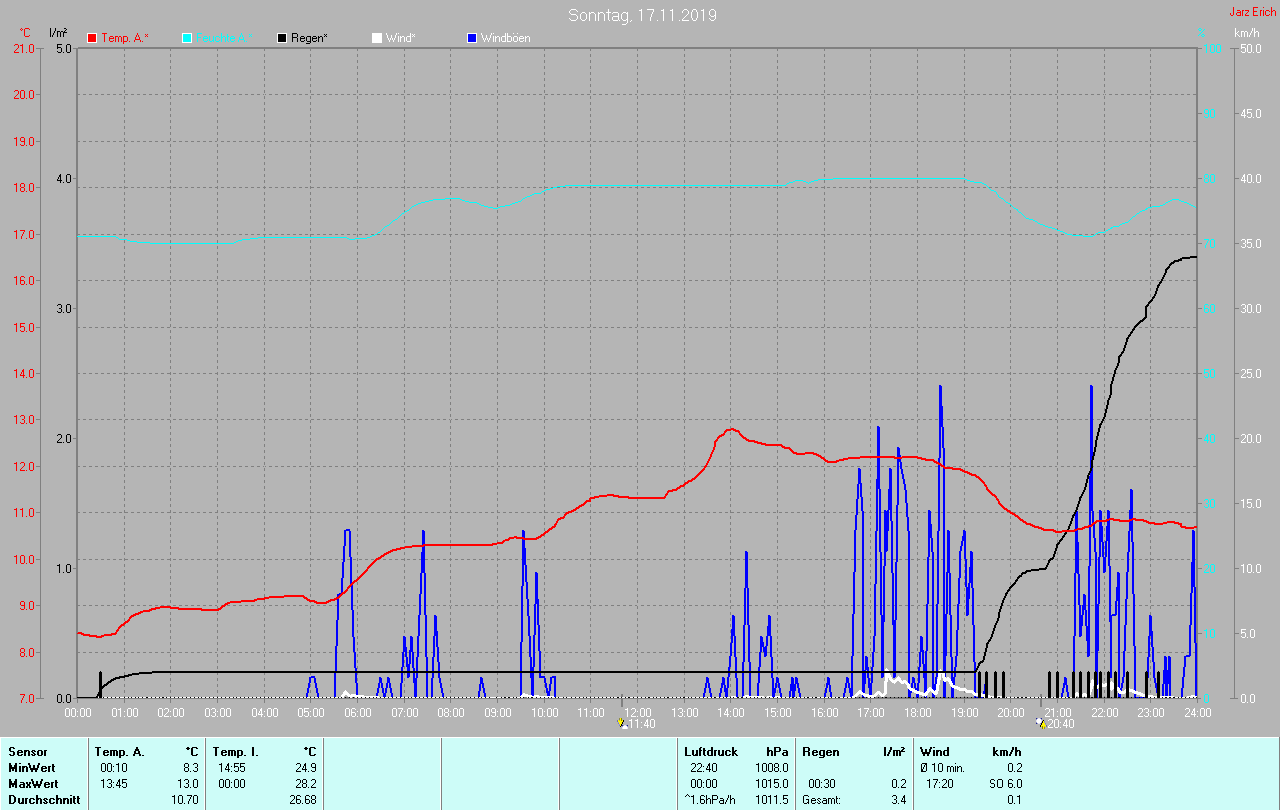Screen dimensions: 1280x810
Task: Select the 'Windböen' legend label
Action: point(505,38)
